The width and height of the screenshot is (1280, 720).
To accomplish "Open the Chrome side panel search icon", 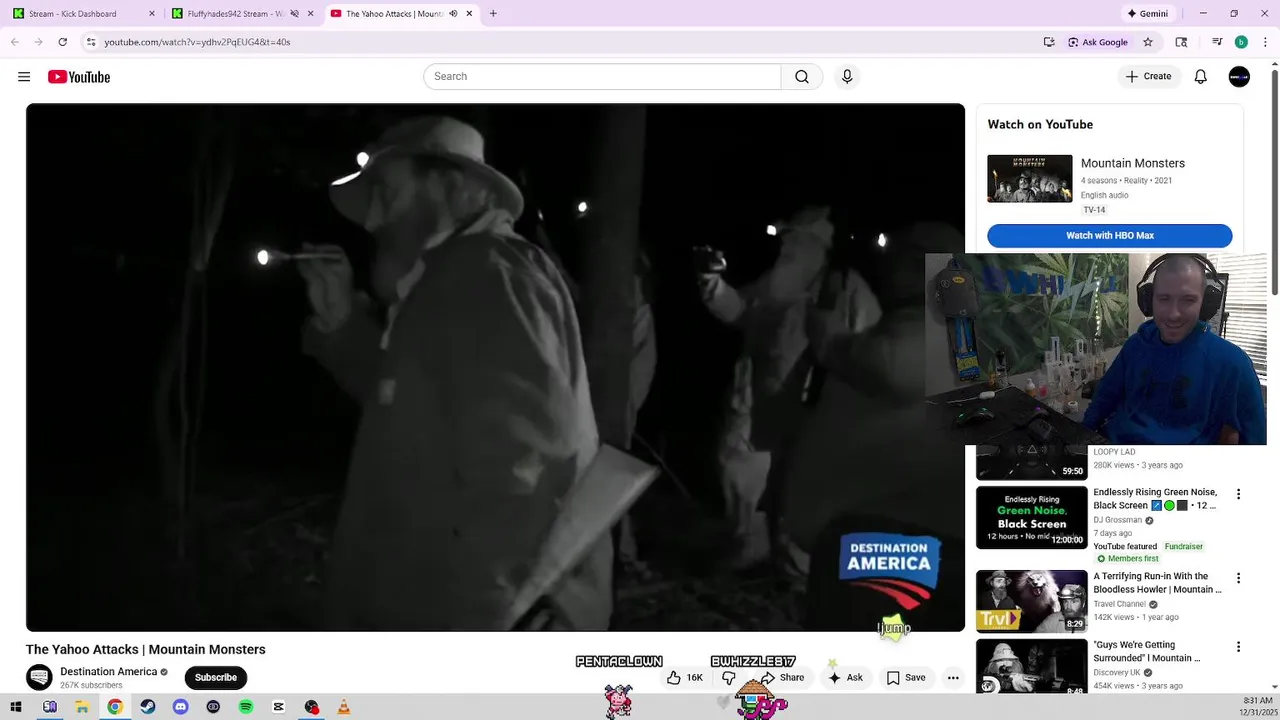I will 1181,42.
